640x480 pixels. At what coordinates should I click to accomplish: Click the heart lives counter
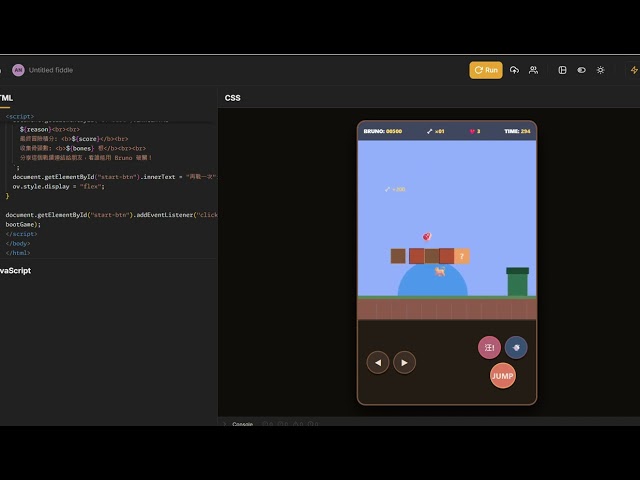click(x=475, y=131)
